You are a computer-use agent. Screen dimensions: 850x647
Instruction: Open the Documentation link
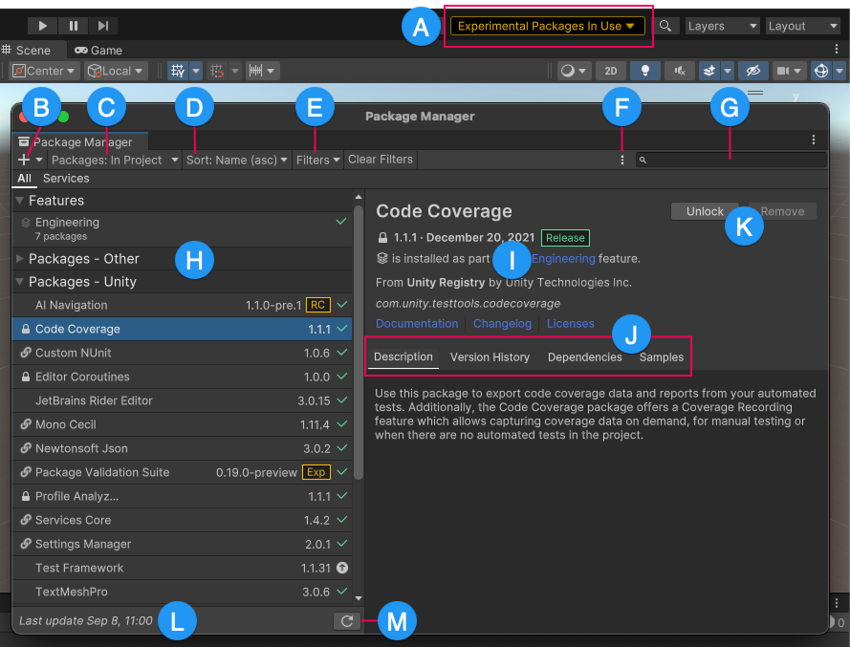click(417, 323)
